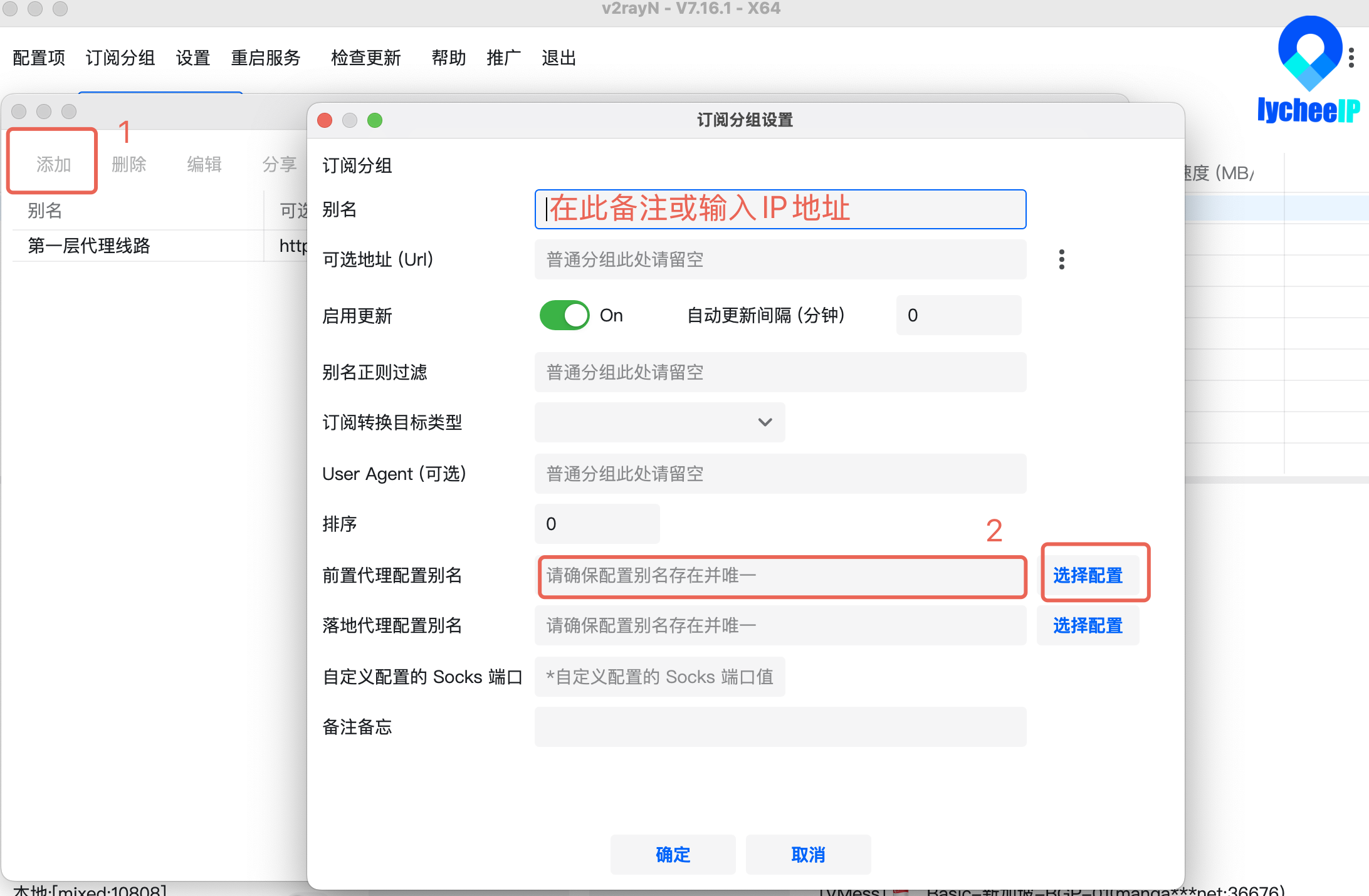Toggle the 启用更新 switch off

pos(564,315)
